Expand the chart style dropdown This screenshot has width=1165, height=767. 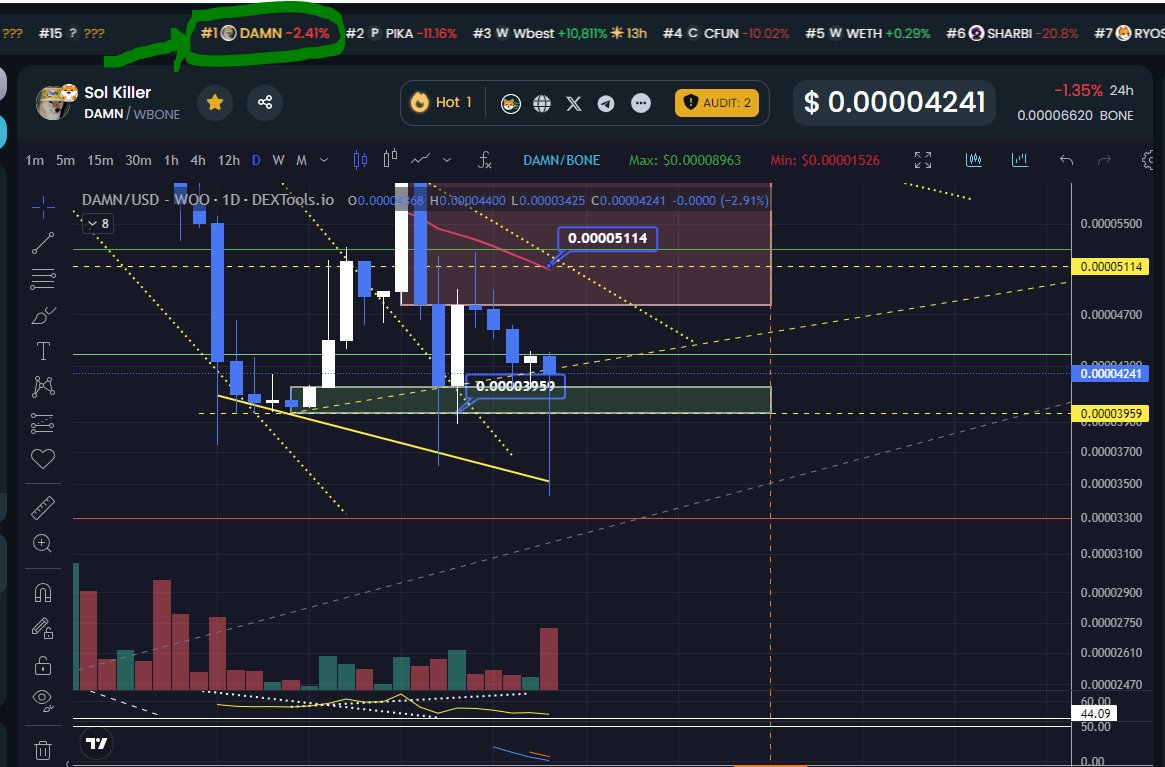pos(447,160)
